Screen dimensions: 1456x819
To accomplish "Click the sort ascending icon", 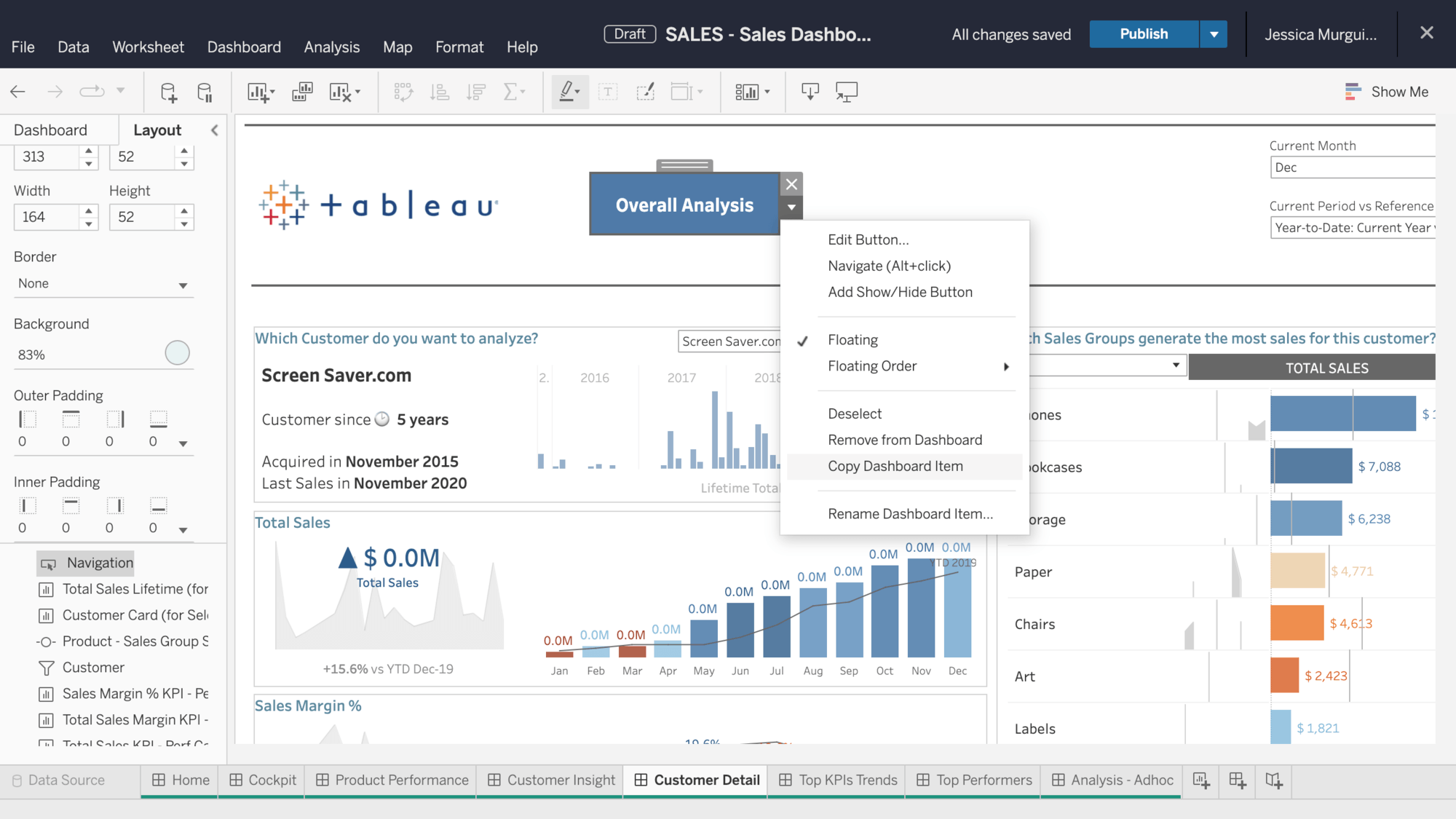I will point(441,90).
